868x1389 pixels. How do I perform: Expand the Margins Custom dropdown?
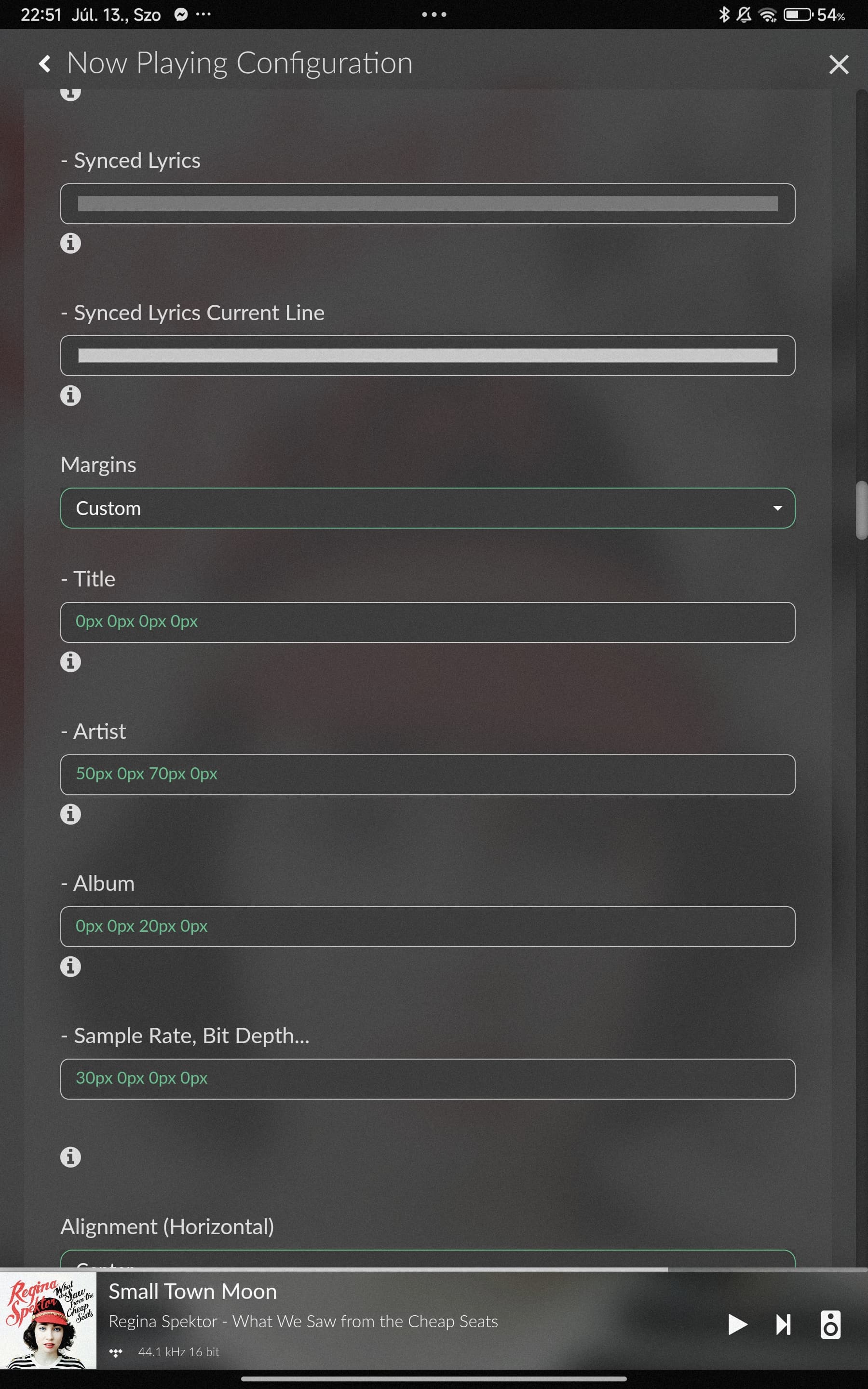click(428, 508)
